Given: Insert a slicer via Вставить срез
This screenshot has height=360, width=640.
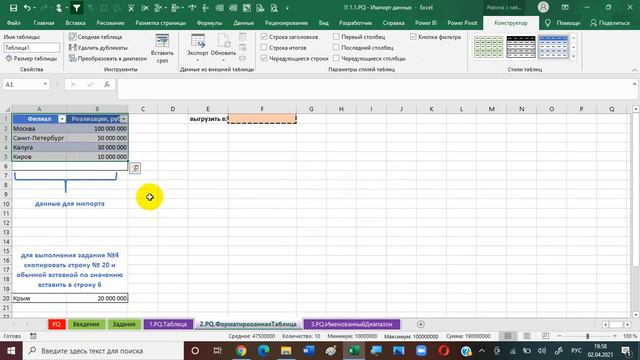Looking at the screenshot, I should [x=162, y=48].
